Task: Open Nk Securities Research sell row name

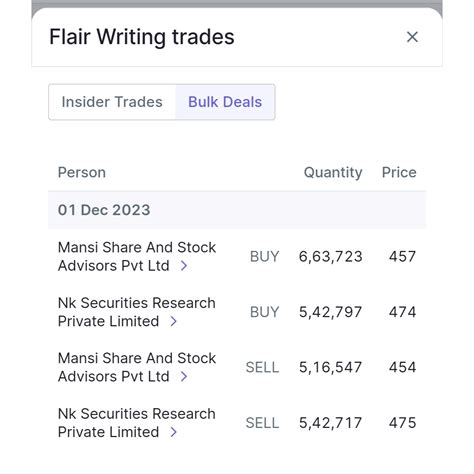Action: [136, 423]
